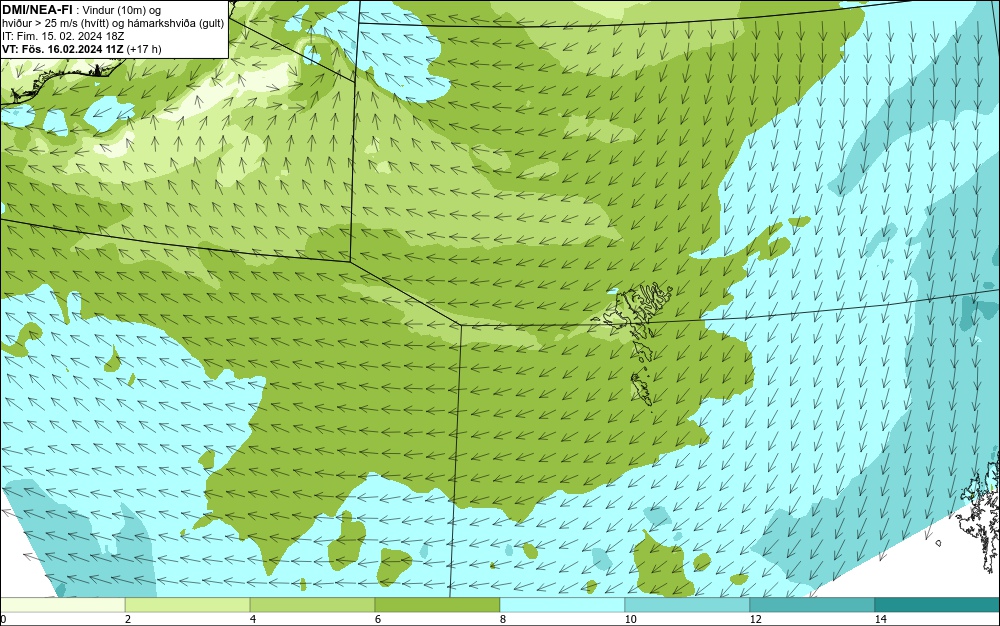The image size is (1000, 626).
Task: Click the 2–4 m/s light green swatch
Action: pos(188,604)
